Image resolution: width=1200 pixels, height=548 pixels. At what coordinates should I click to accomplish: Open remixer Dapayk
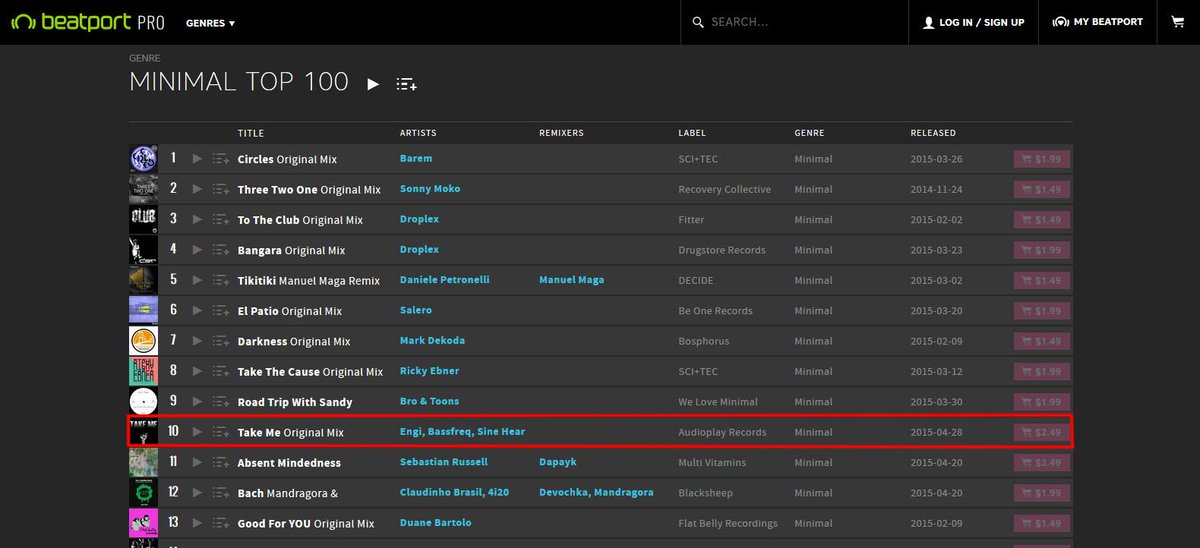[558, 462]
